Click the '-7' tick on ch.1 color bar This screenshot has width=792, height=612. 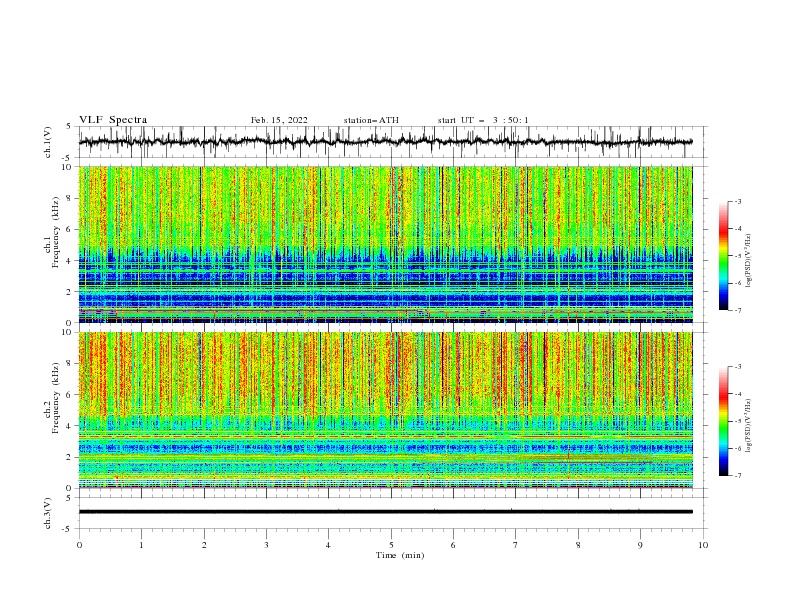737,310
